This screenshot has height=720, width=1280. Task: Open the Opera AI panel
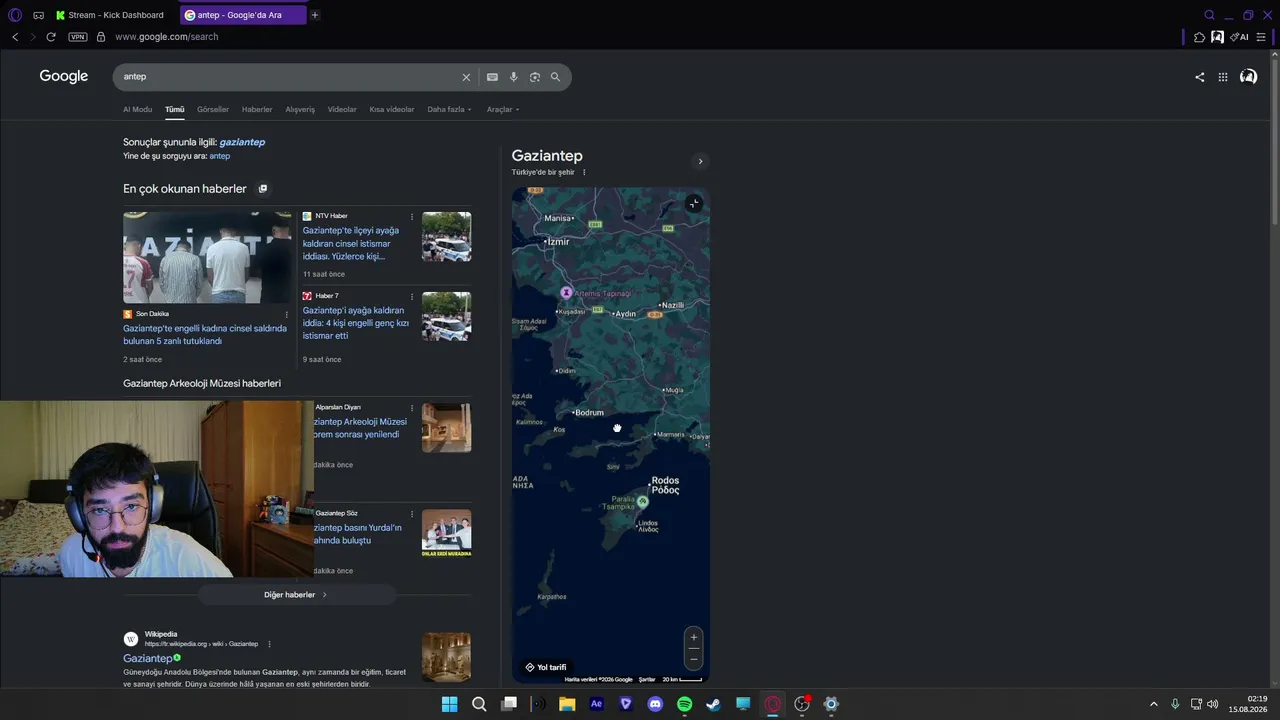1240,37
